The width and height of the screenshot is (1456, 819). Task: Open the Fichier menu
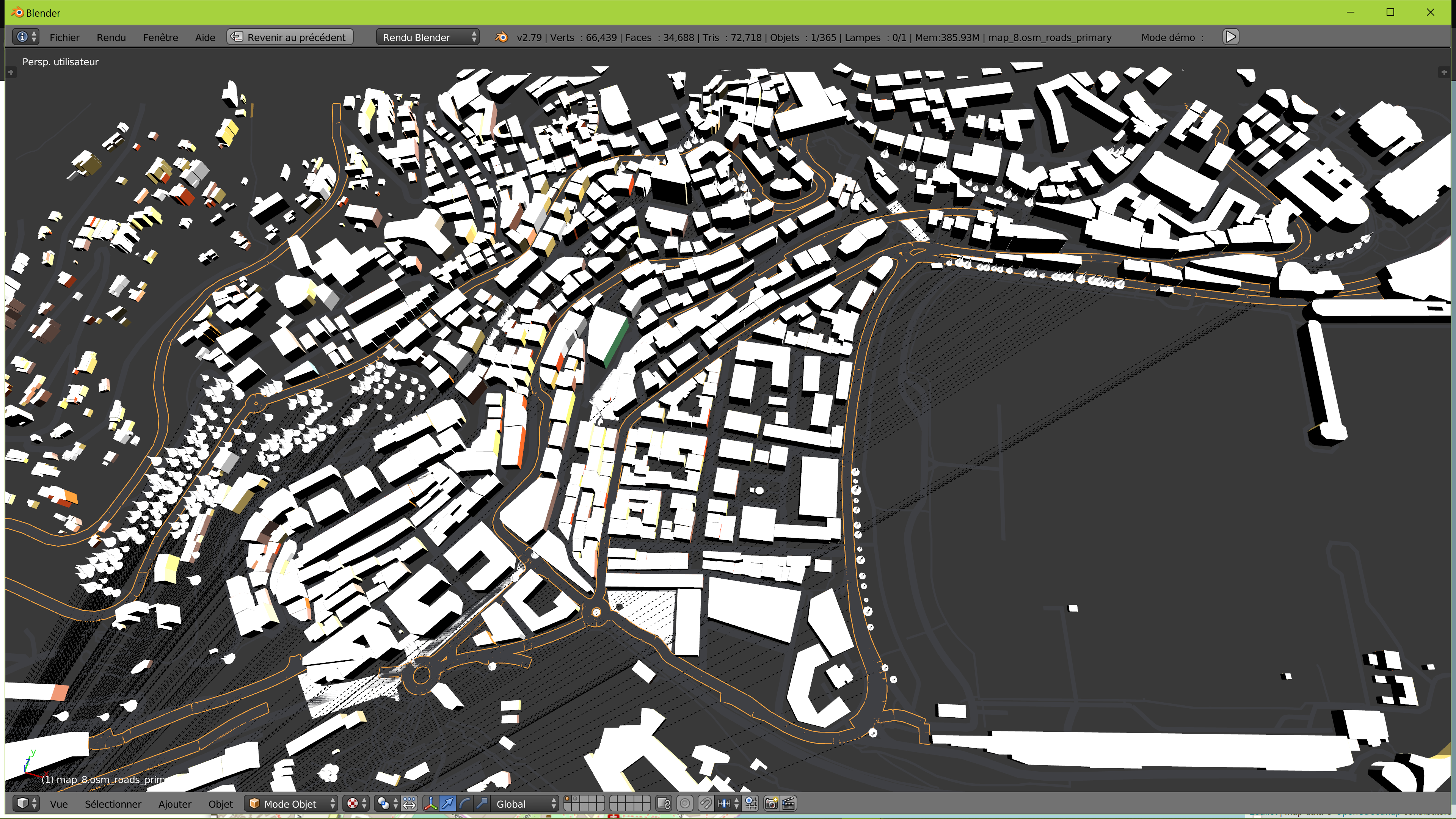pyautogui.click(x=64, y=37)
